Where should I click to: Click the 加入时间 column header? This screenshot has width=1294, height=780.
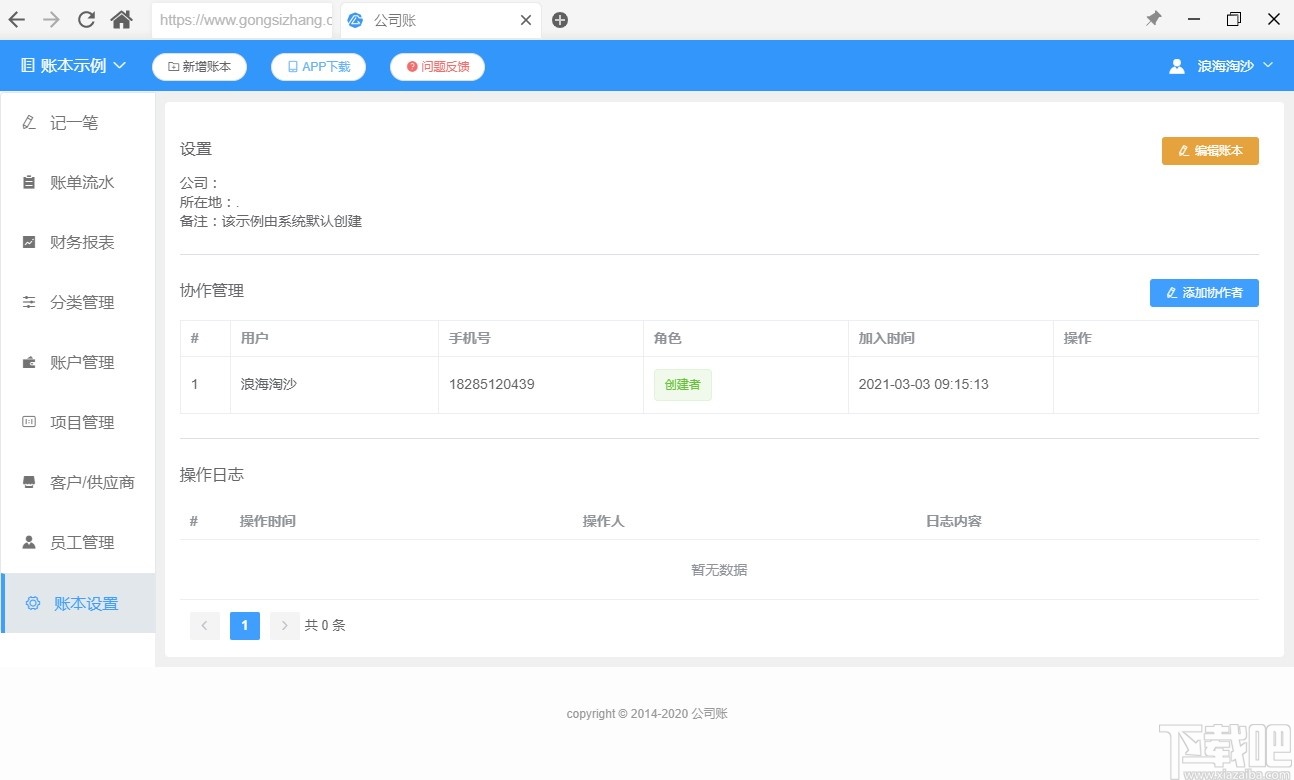point(887,339)
